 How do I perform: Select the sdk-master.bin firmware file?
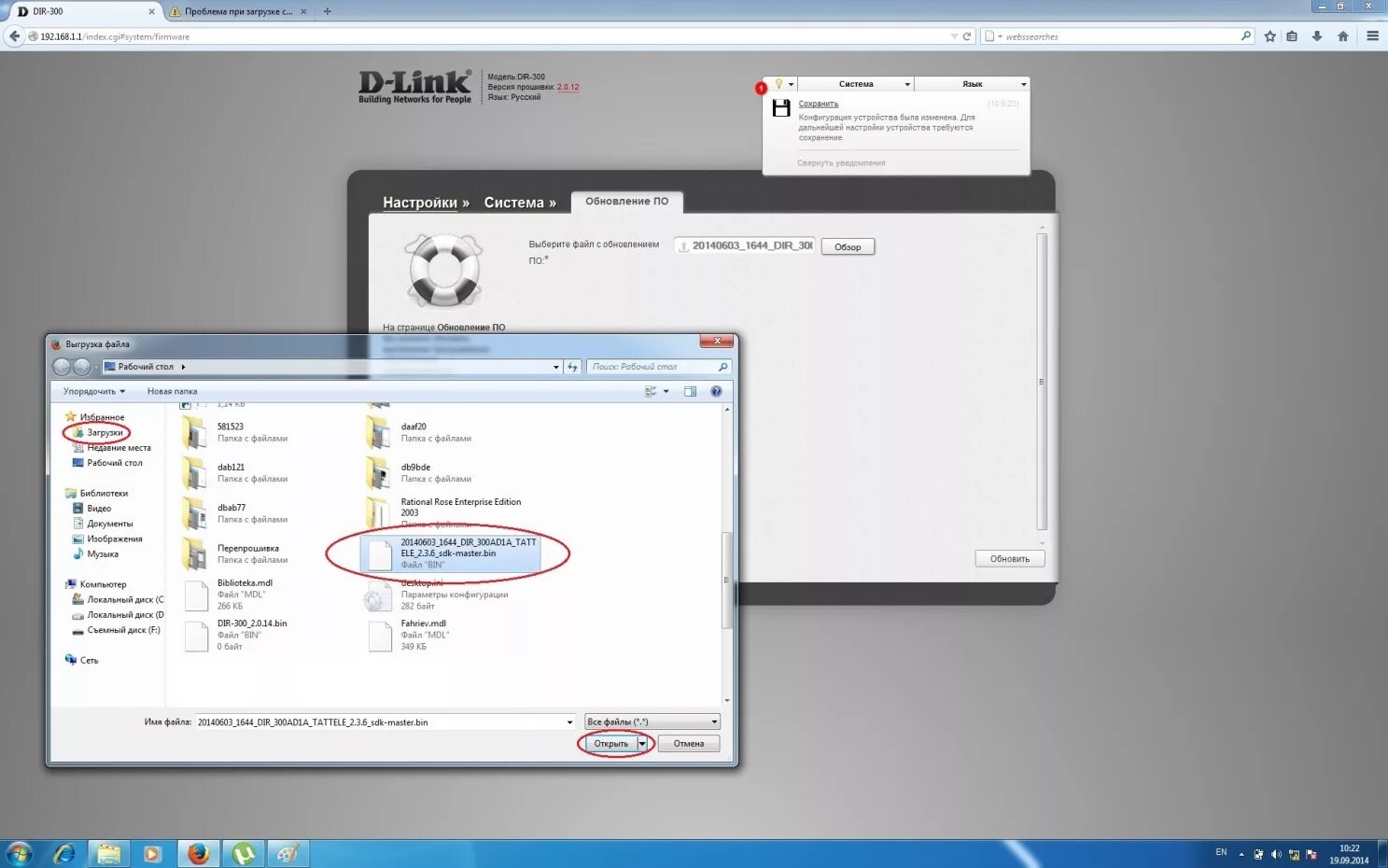(451, 553)
